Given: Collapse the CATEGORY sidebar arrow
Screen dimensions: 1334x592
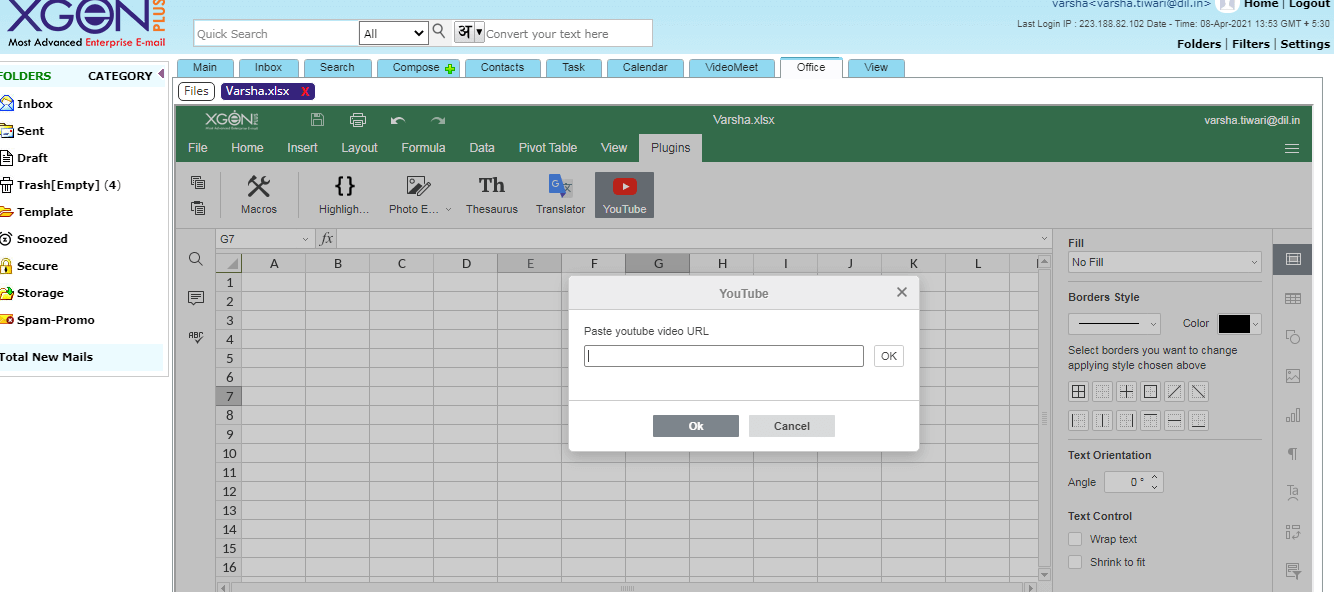Looking at the screenshot, I should tap(161, 74).
